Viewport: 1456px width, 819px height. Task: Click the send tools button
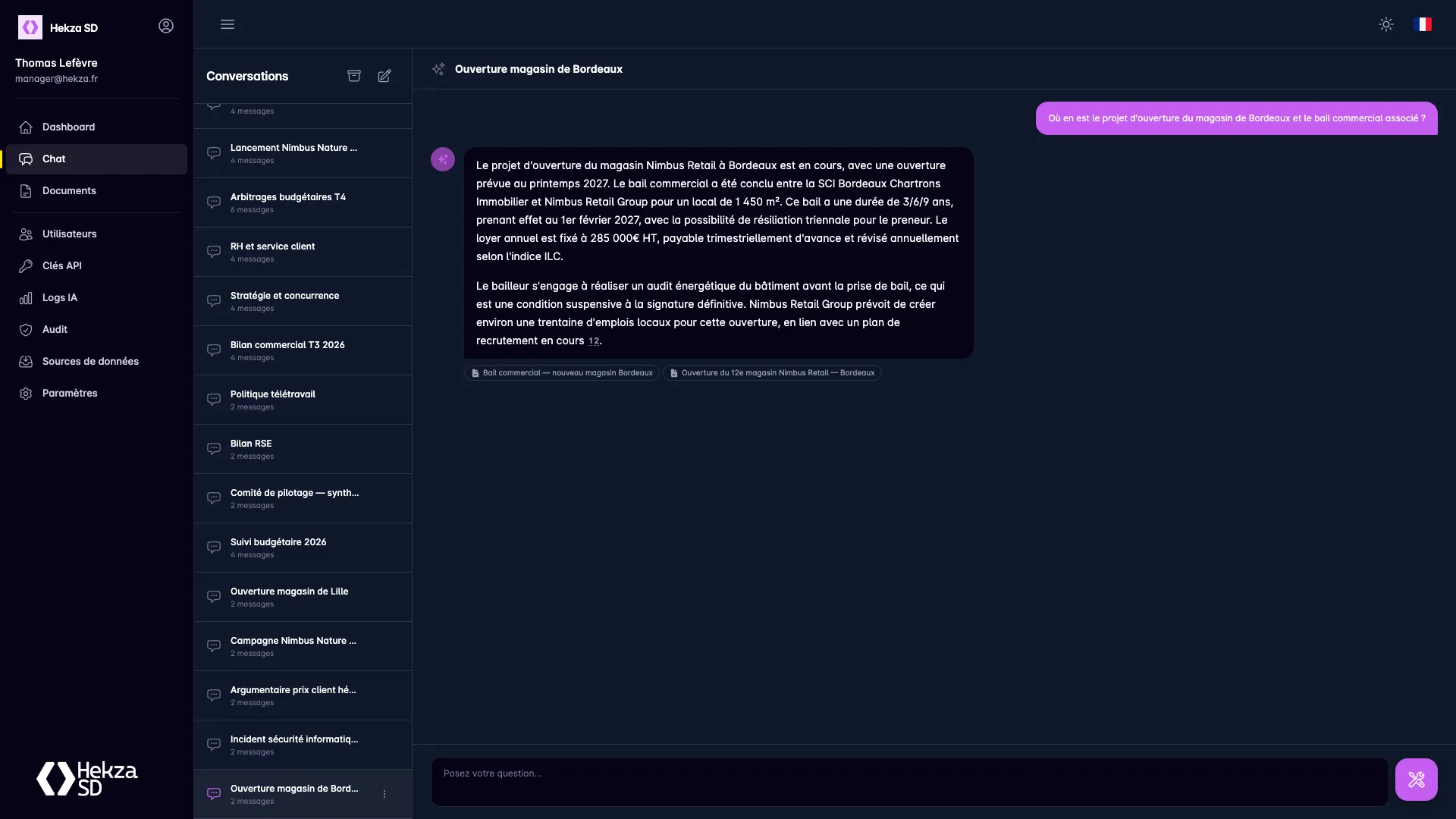(x=1417, y=780)
